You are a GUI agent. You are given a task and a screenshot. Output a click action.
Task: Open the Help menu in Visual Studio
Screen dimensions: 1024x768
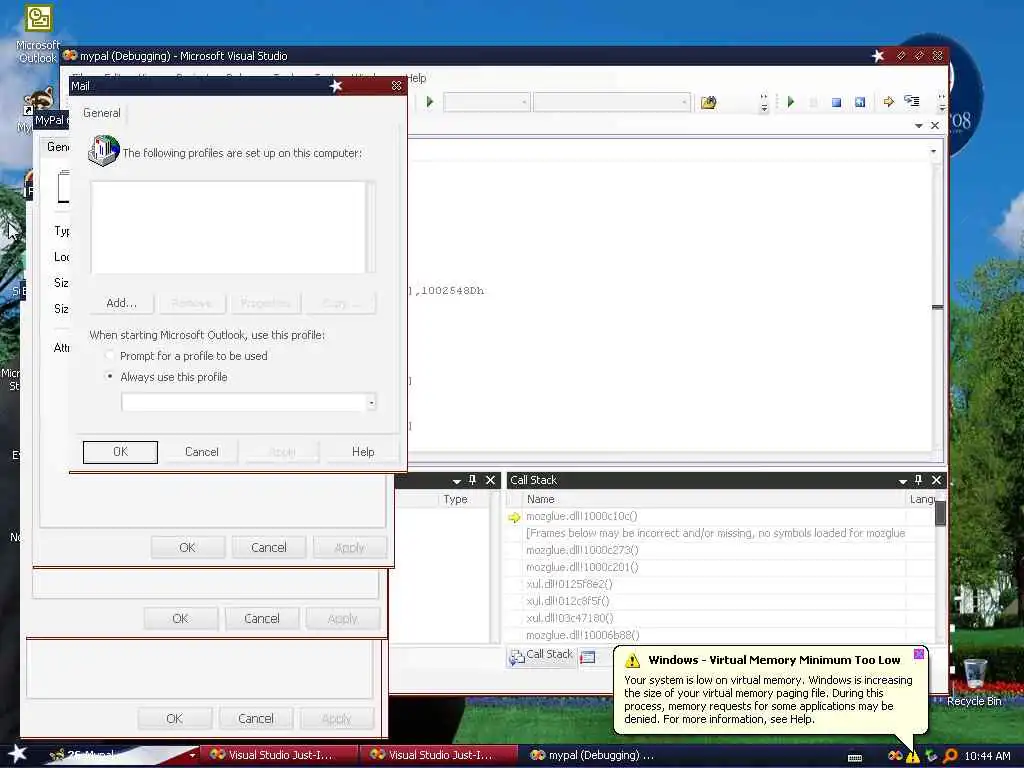click(417, 78)
